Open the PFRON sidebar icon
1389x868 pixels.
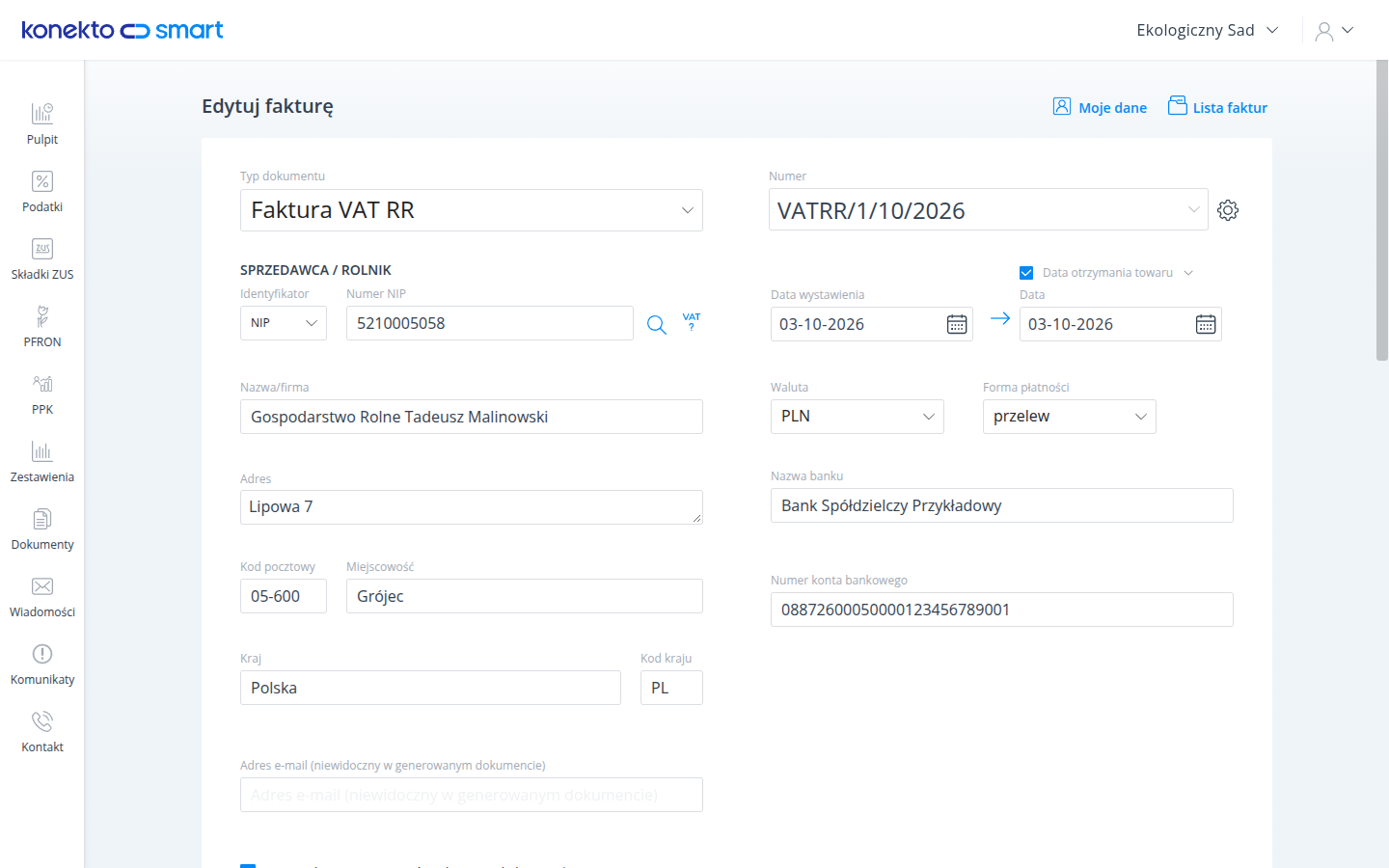42,316
